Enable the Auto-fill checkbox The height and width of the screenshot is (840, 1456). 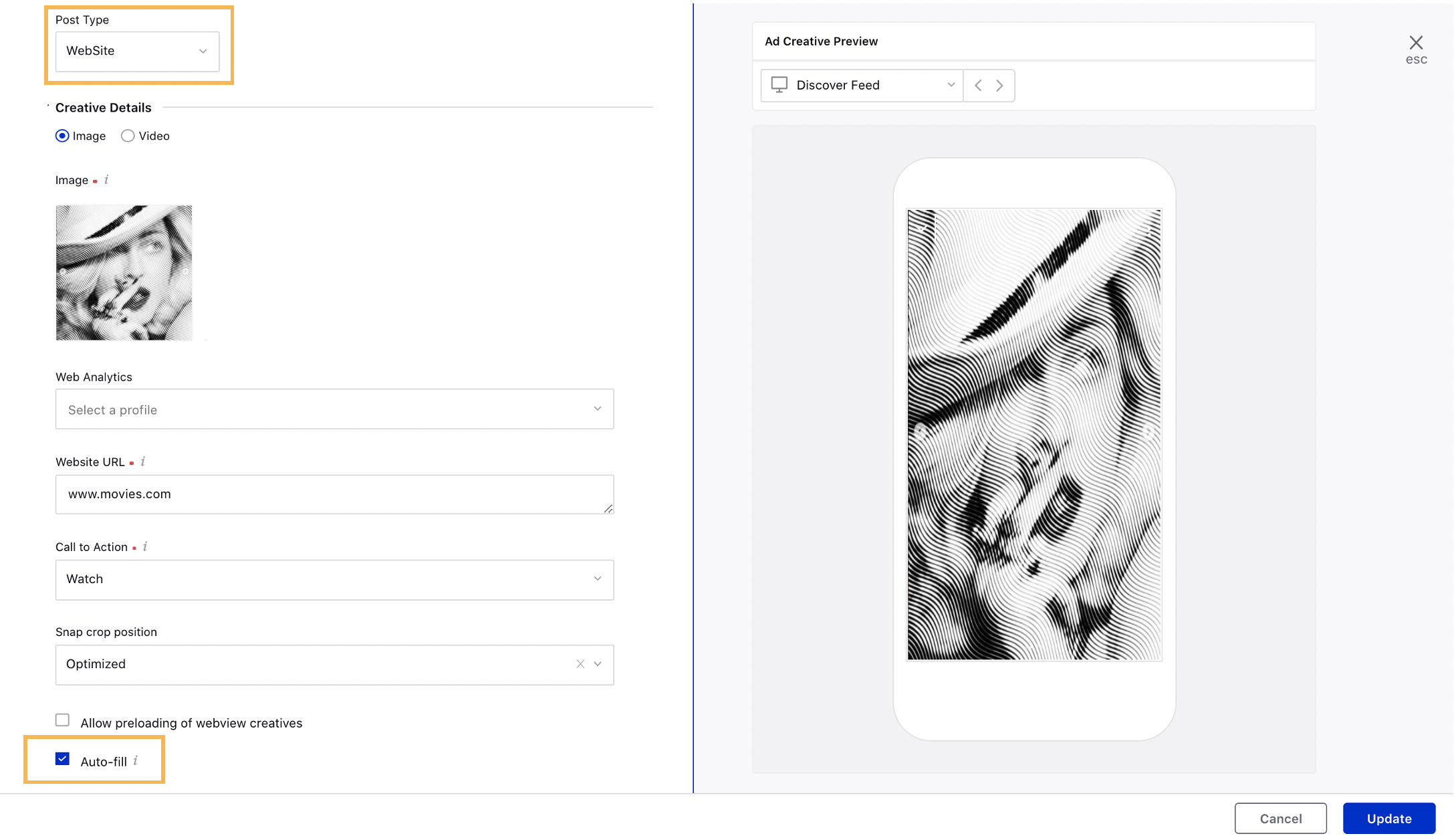tap(62, 760)
